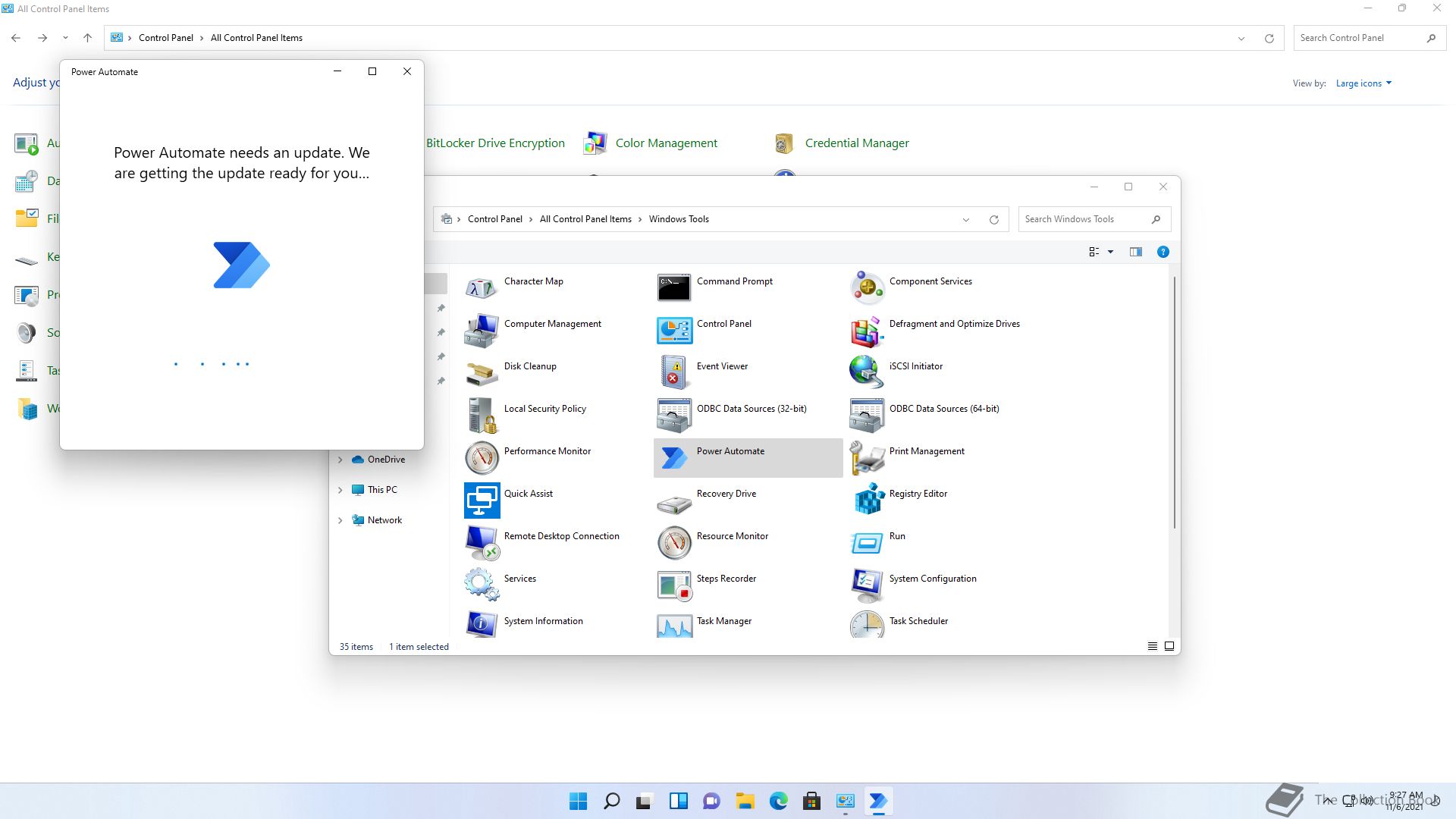Open the Run icon

pos(867,542)
